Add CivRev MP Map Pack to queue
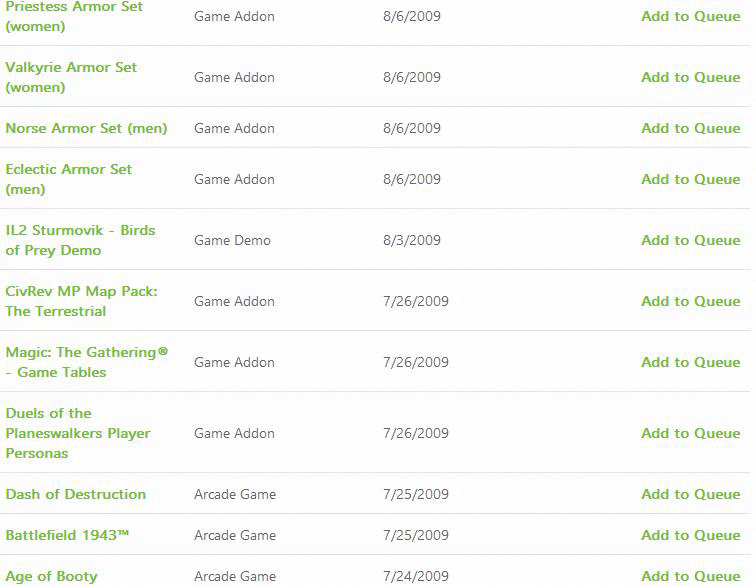The width and height of the screenshot is (756, 586). (x=690, y=301)
